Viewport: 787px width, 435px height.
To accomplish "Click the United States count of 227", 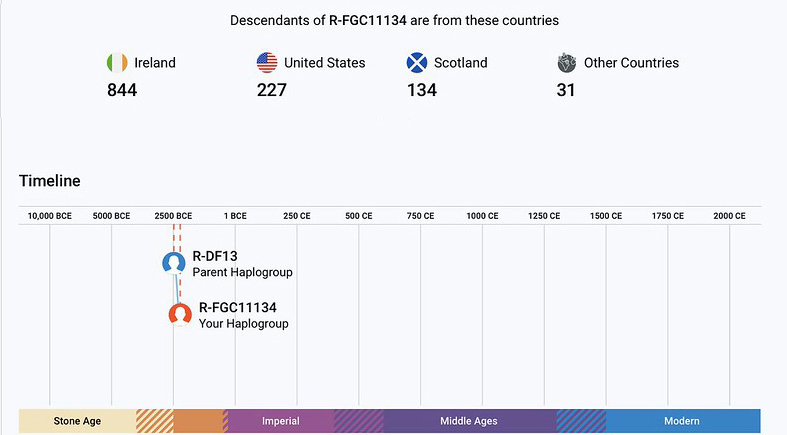I will tap(271, 91).
